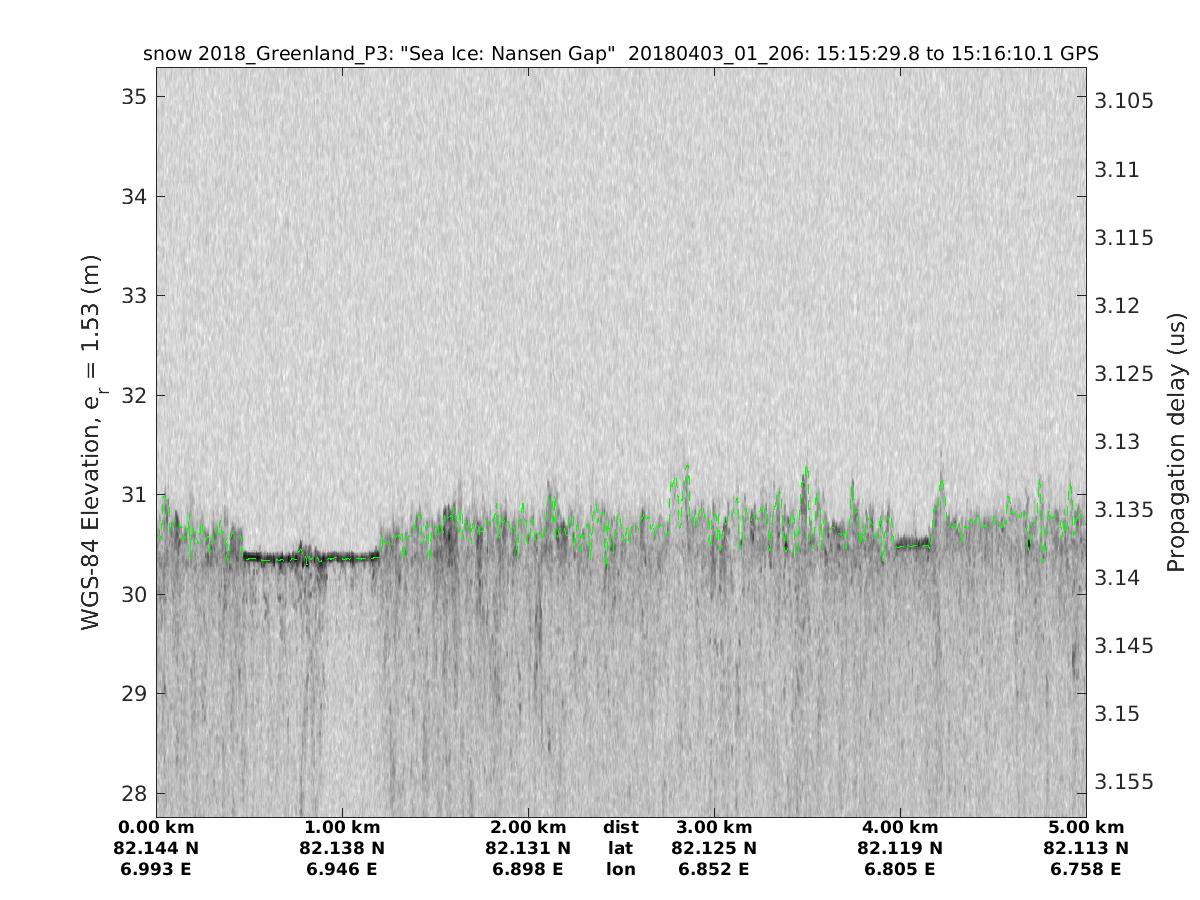
Task: Click the 3.14 propagation delay tick label
Action: pos(1120,577)
